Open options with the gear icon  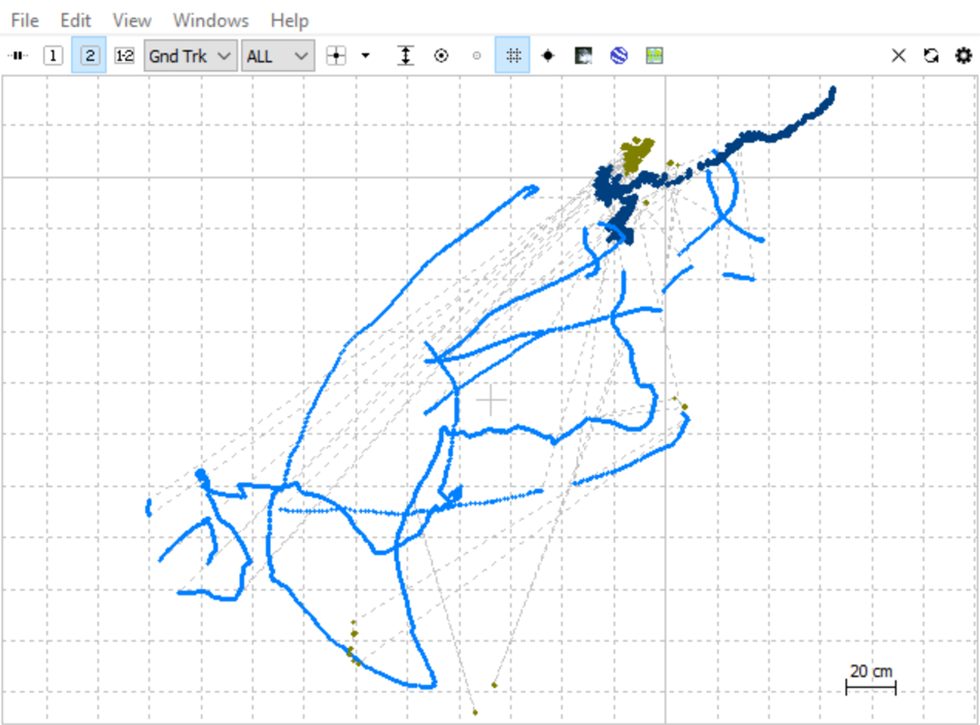tap(964, 56)
